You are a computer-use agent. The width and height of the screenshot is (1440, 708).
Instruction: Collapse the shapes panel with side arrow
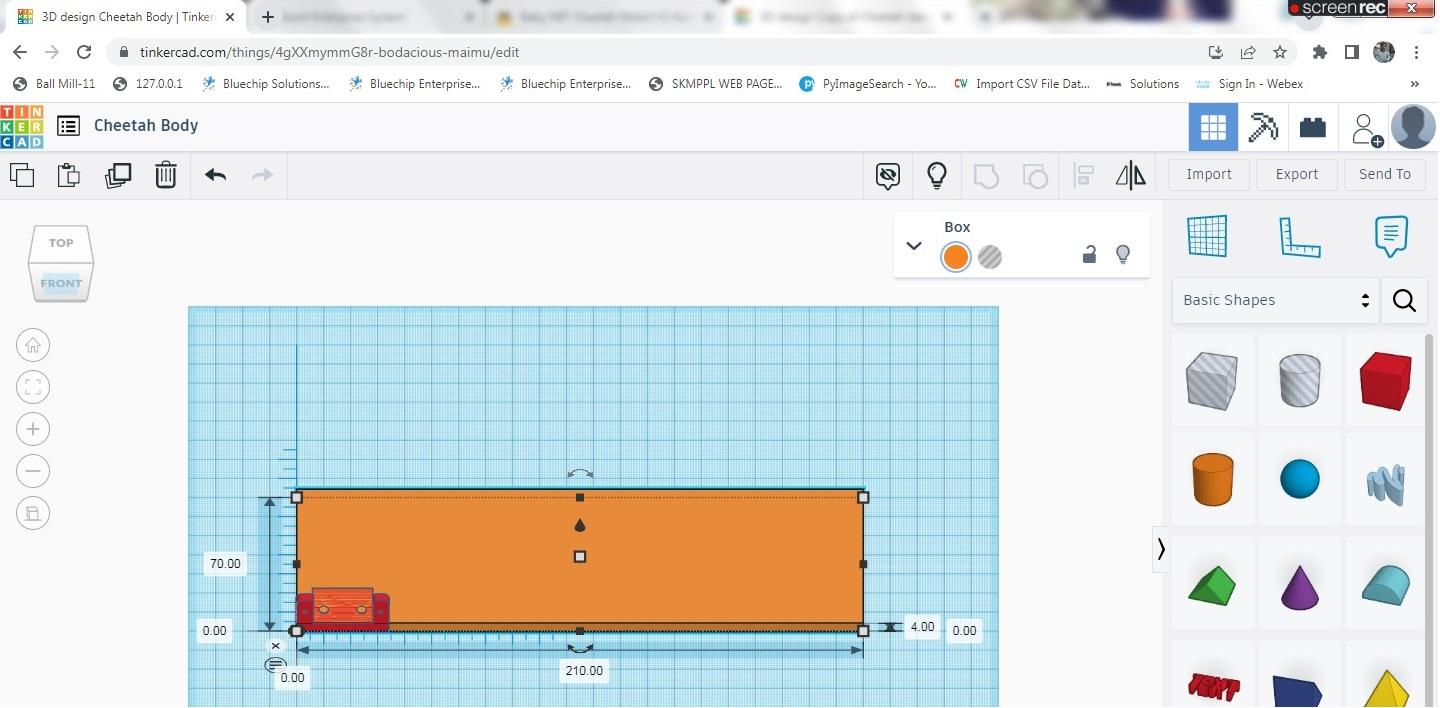tap(1161, 549)
